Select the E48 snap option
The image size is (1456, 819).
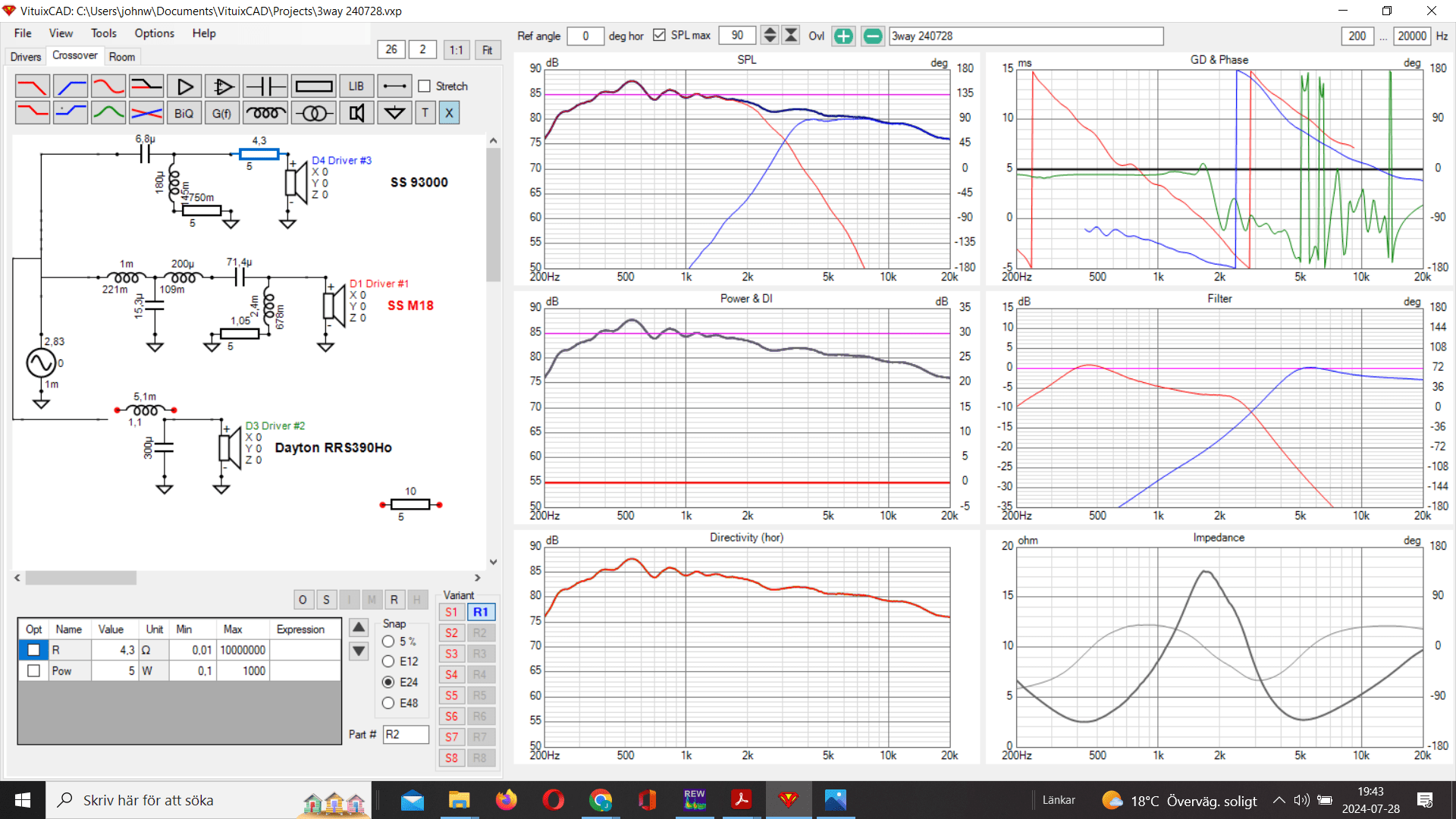[388, 703]
